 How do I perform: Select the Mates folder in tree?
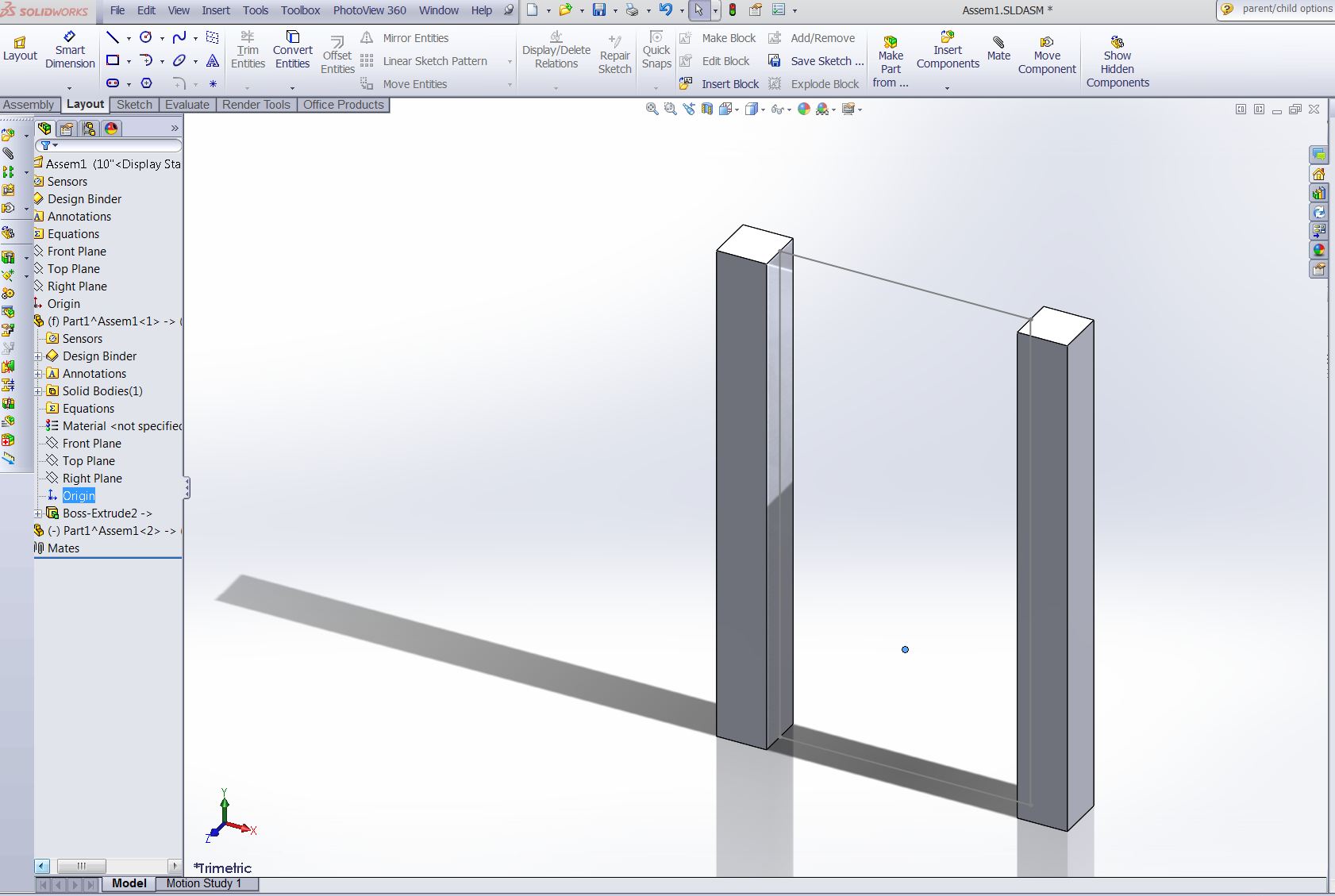[x=56, y=548]
